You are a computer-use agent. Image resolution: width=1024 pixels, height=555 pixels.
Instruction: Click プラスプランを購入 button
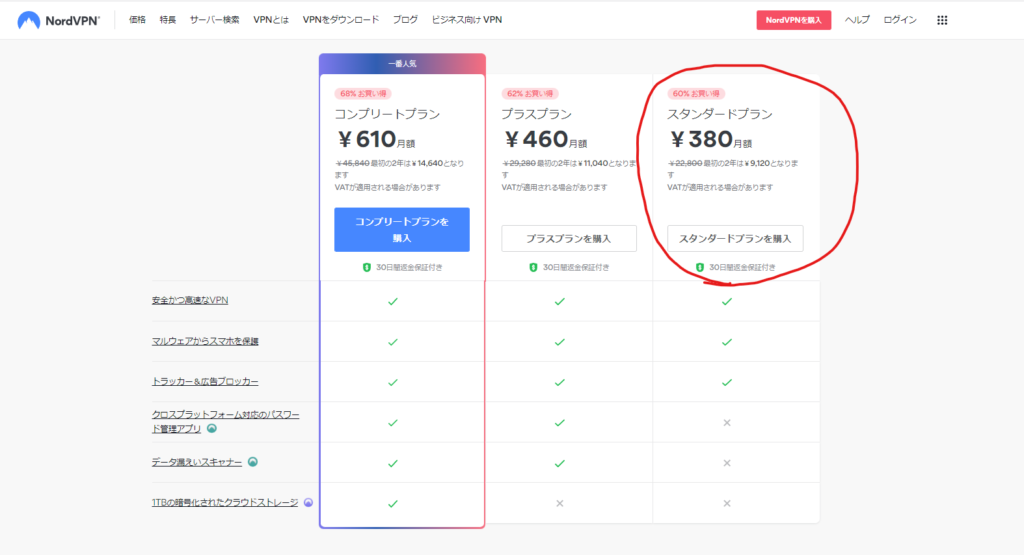(569, 238)
